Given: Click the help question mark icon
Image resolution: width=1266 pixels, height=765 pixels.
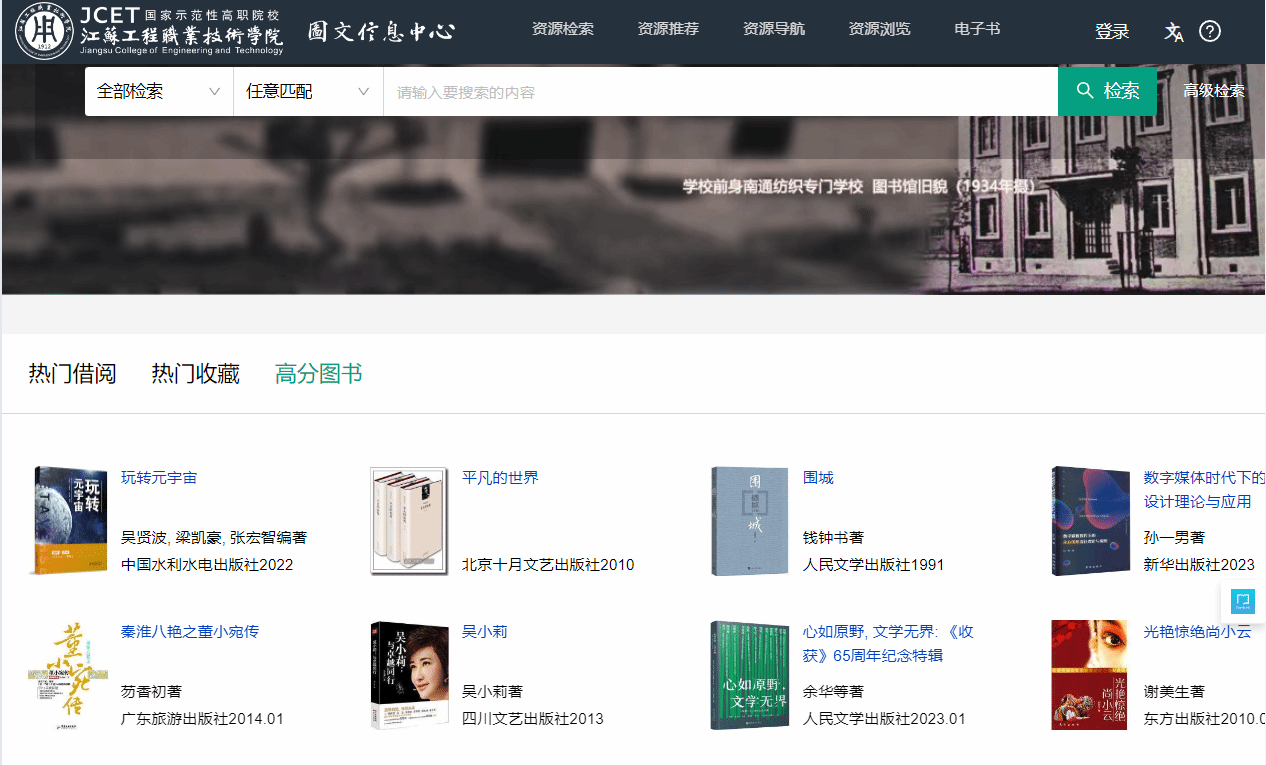Looking at the screenshot, I should 1210,31.
